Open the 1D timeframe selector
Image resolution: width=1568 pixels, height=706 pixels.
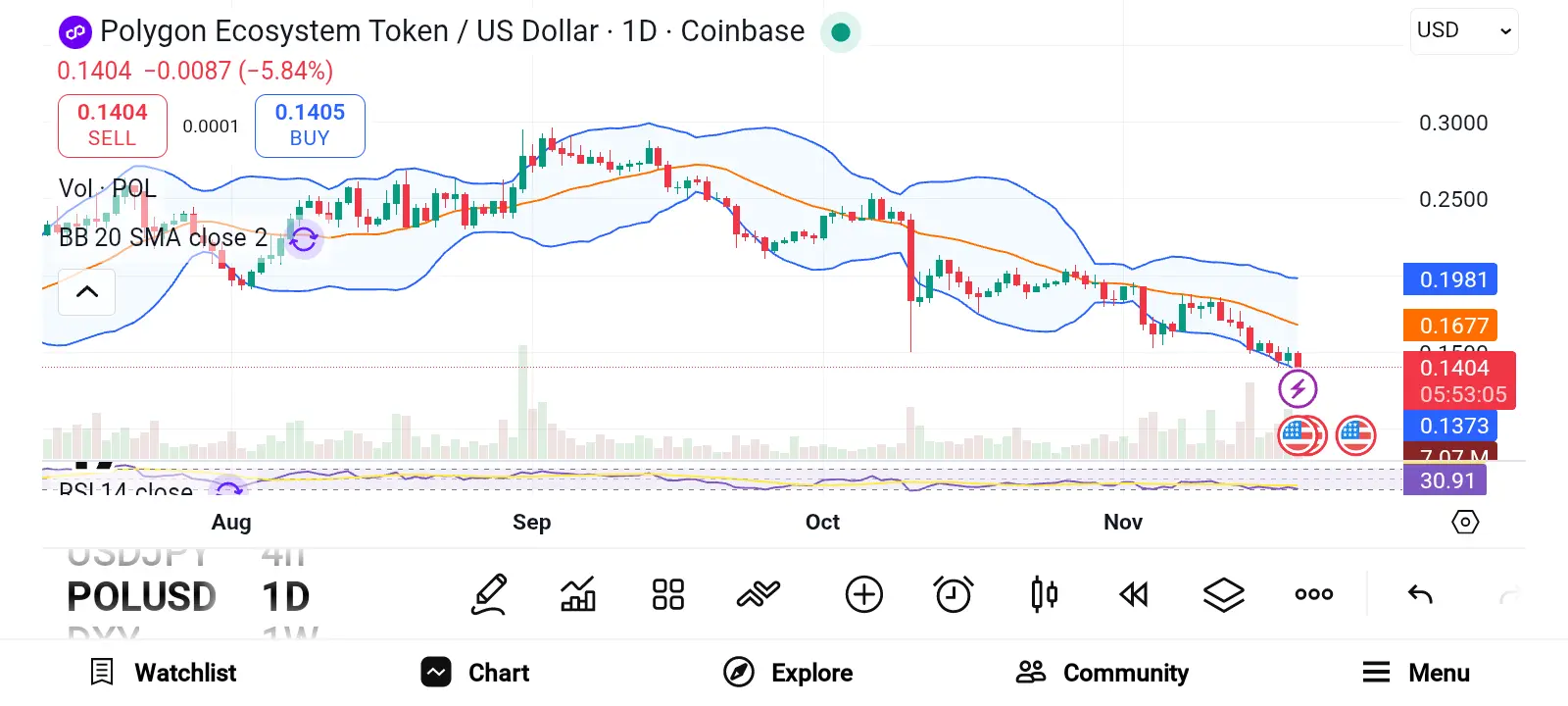click(x=285, y=596)
